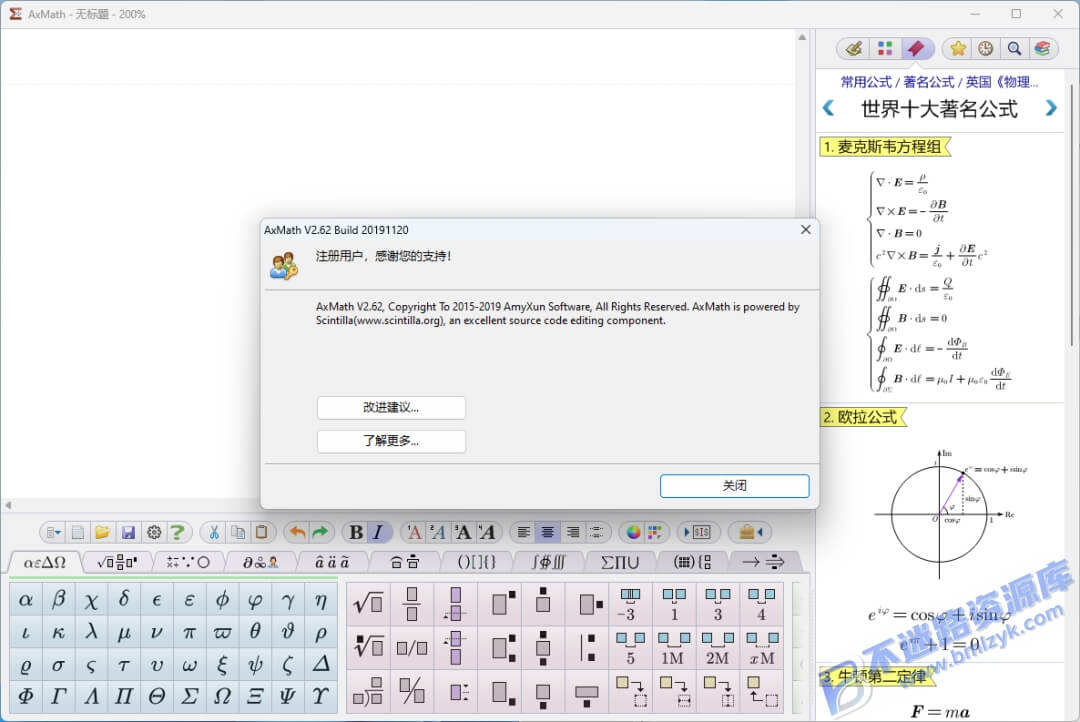Select the red 'A' font style 1
The height and width of the screenshot is (722, 1080).
(414, 533)
